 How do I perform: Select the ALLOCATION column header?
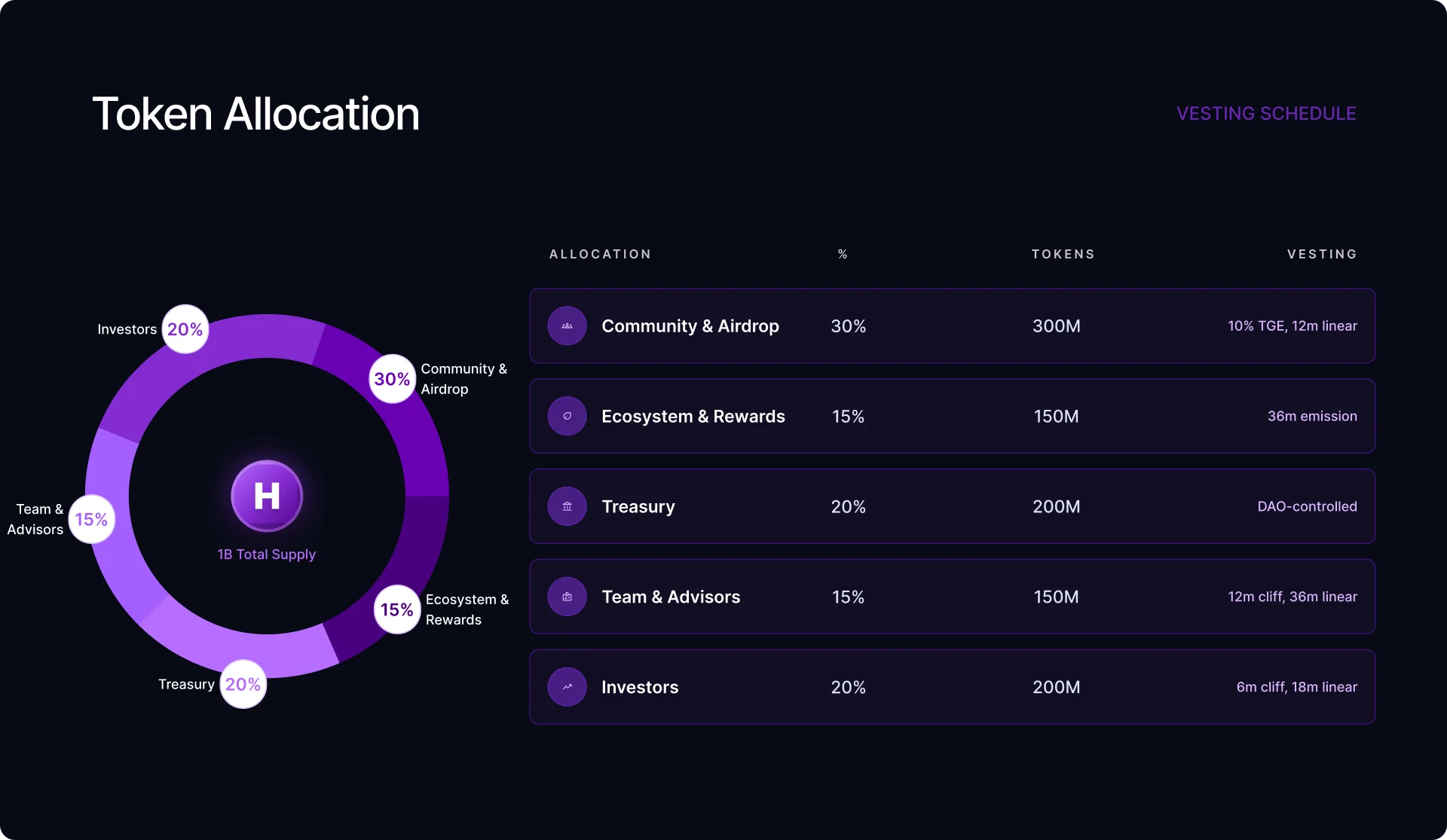point(600,254)
